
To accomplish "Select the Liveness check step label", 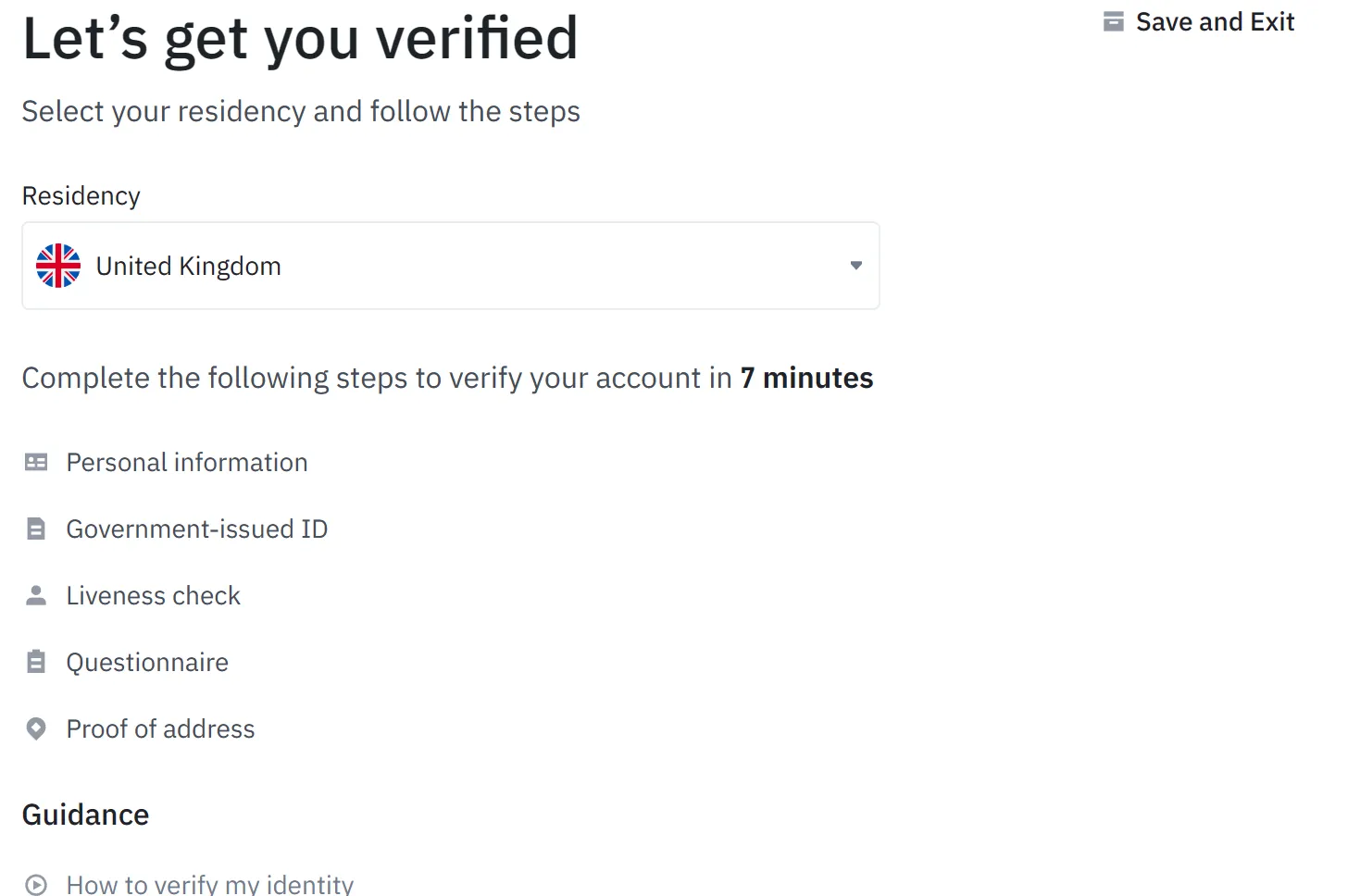I will click(154, 595).
